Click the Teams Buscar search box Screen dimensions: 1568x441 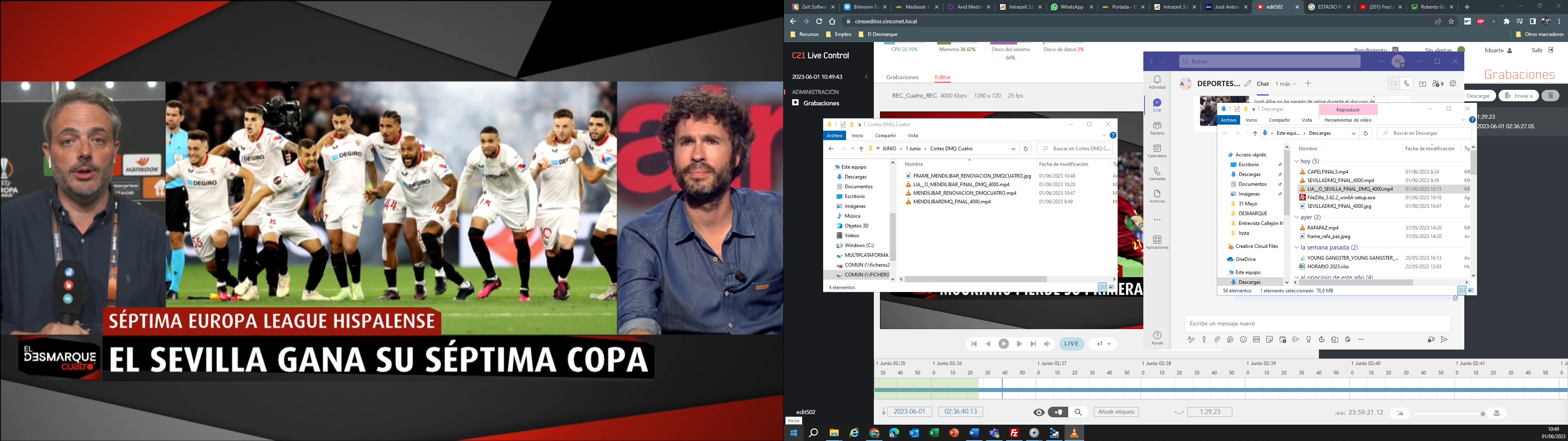click(x=1269, y=62)
